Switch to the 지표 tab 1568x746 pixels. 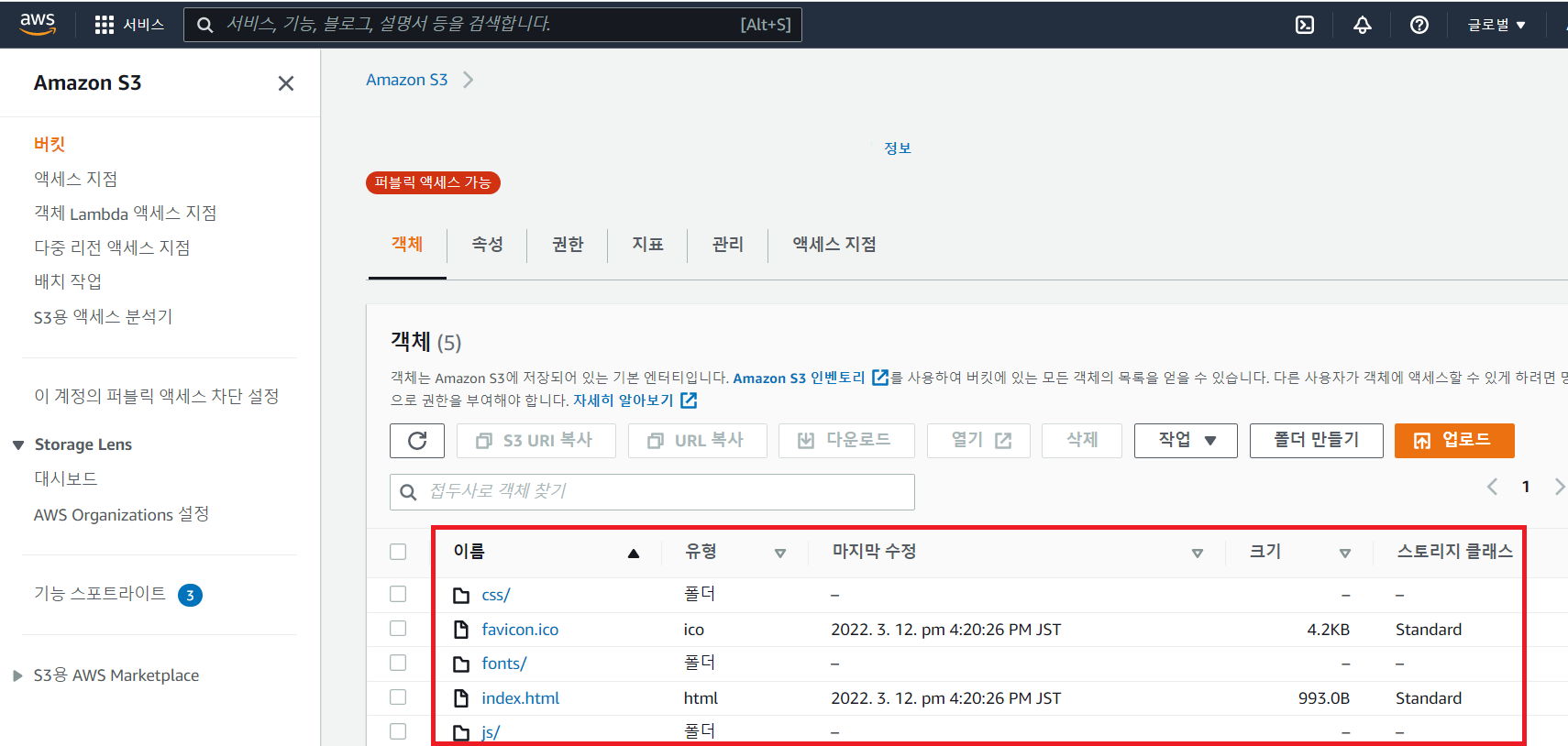(647, 245)
